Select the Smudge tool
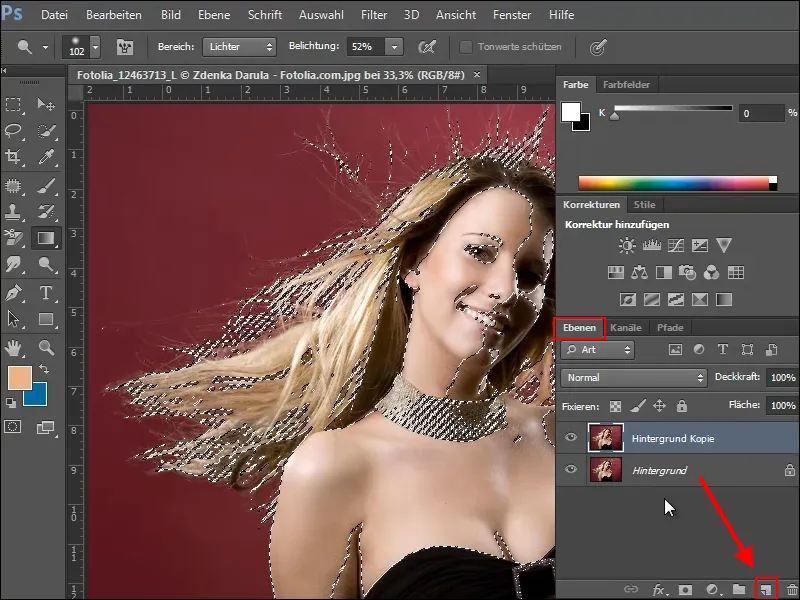This screenshot has height=600, width=800. (x=13, y=264)
